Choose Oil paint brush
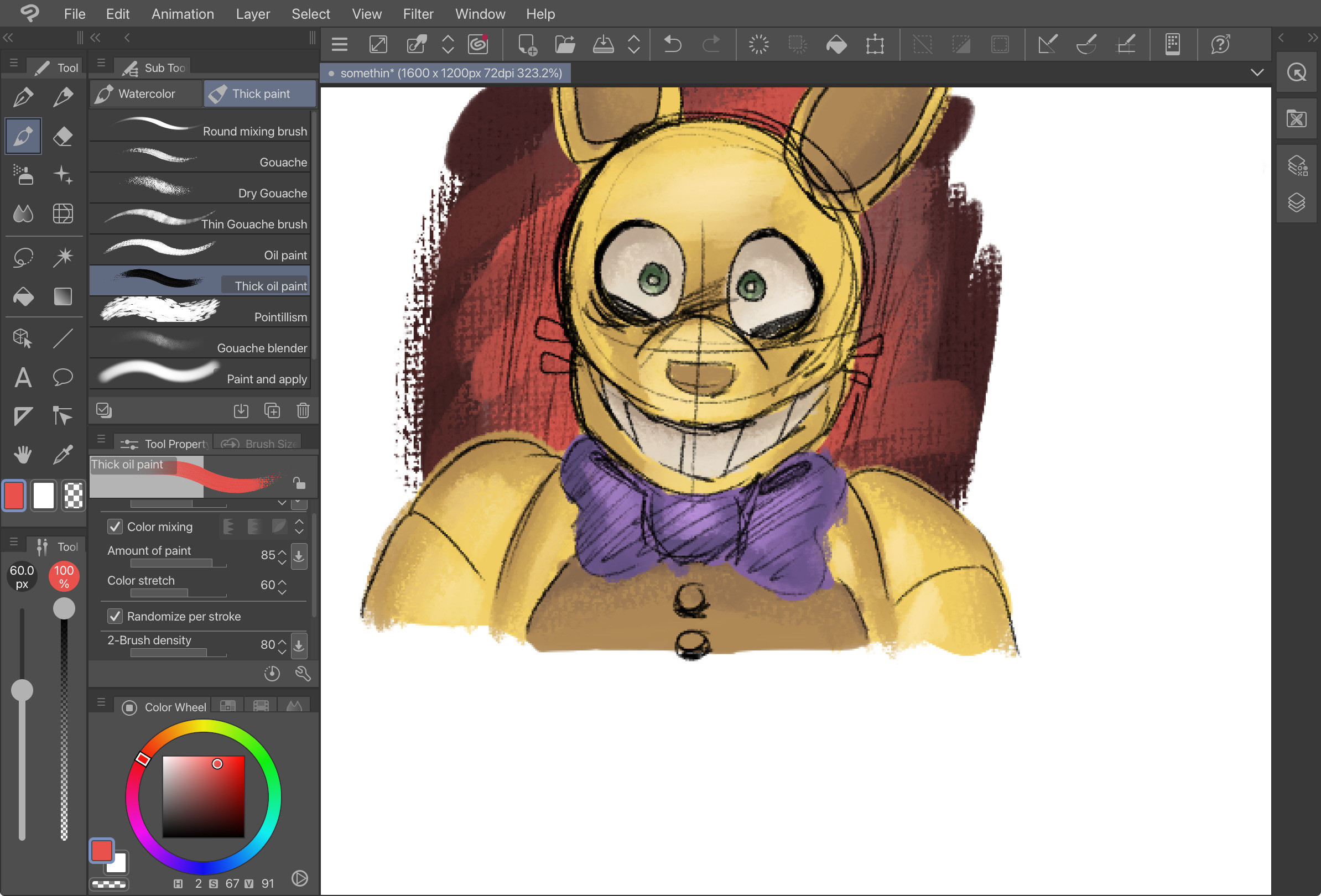Image resolution: width=1321 pixels, height=896 pixels. [x=200, y=250]
